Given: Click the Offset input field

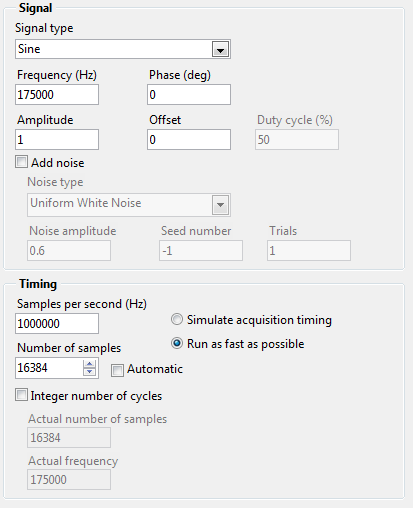Looking at the screenshot, I should coord(189,140).
